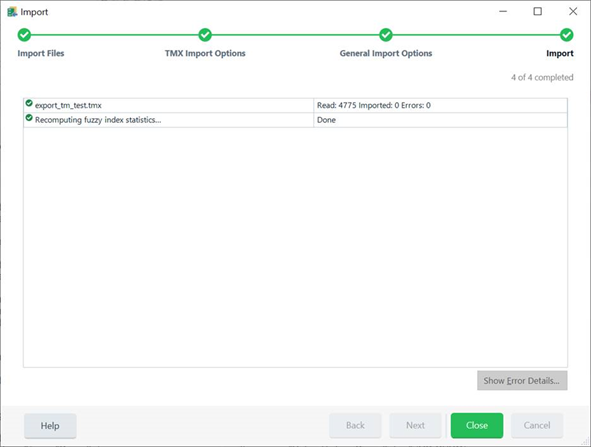Click the green Close button
The image size is (591, 447).
477,425
